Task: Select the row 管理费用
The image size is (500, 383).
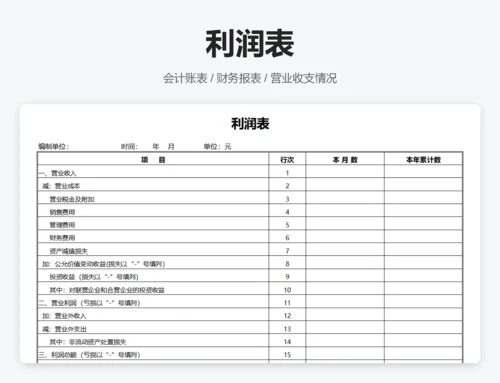Action: [x=250, y=224]
